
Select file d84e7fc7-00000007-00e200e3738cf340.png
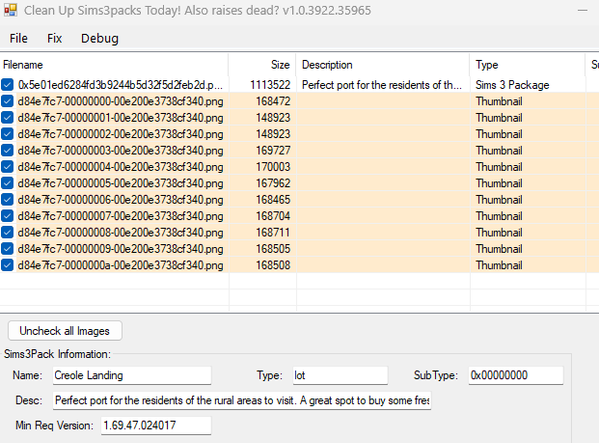click(120, 216)
